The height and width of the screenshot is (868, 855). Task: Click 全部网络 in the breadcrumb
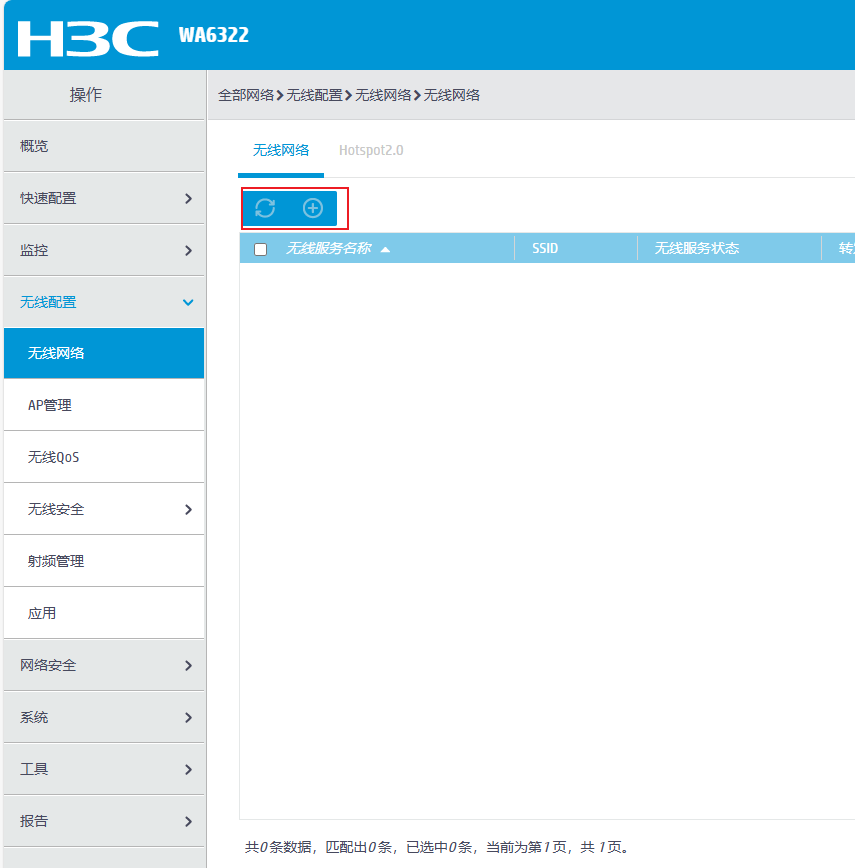[246, 94]
